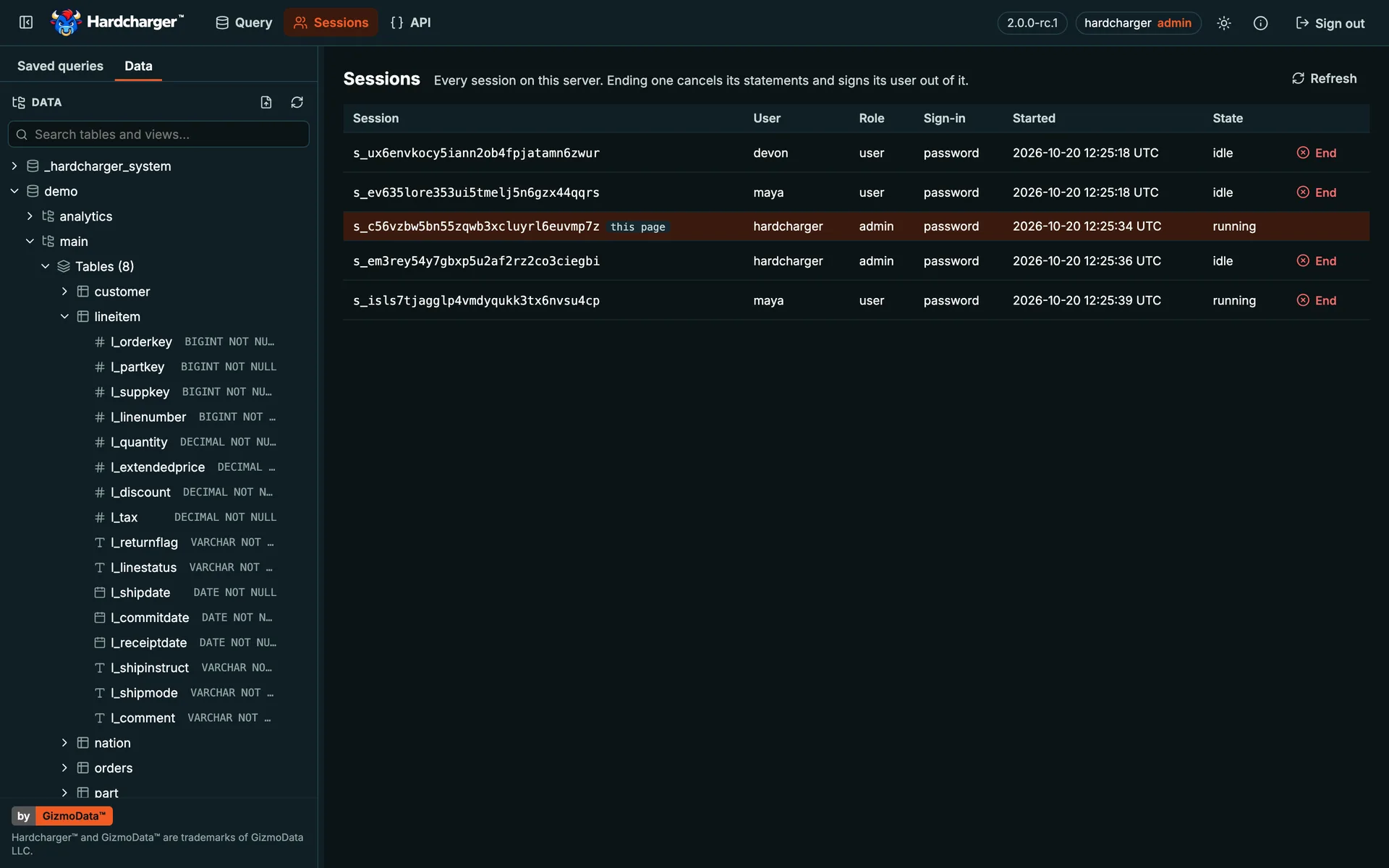The width and height of the screenshot is (1389, 868).
Task: Click the new file icon in DATA header
Action: point(266,102)
